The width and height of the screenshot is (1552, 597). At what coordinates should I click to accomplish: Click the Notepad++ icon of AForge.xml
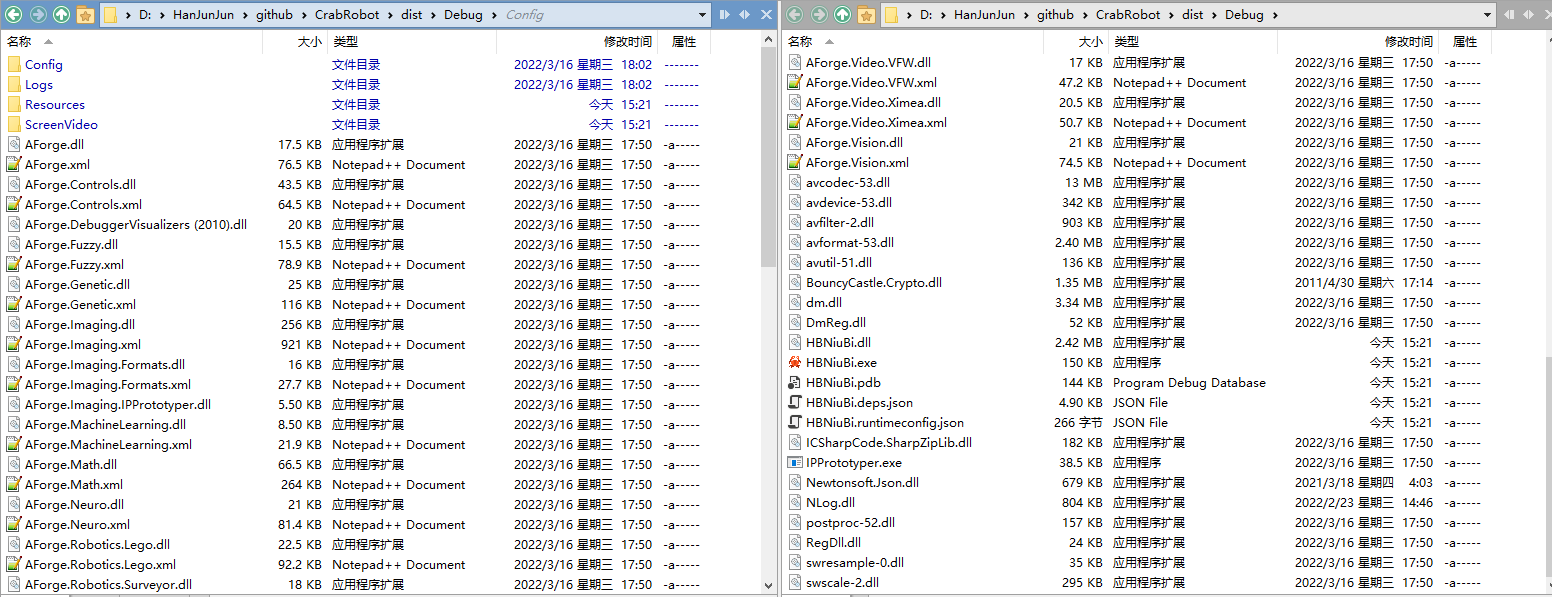[14, 164]
